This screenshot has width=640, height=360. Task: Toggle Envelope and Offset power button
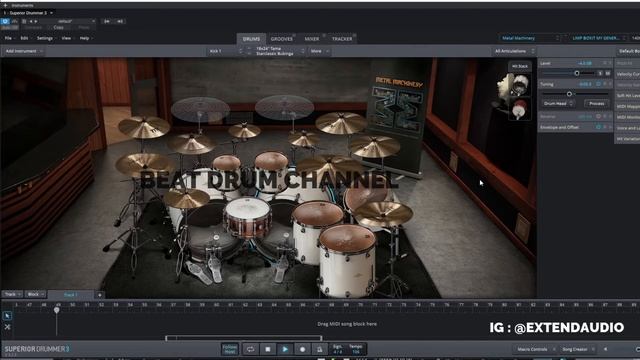(598, 127)
